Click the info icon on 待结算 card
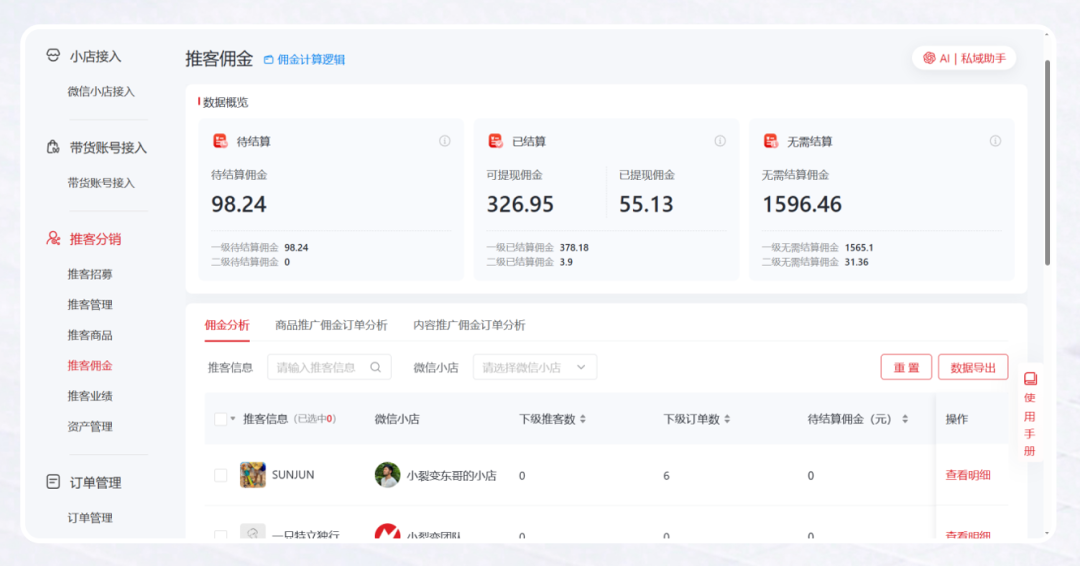Image resolution: width=1080 pixels, height=566 pixels. [445, 141]
